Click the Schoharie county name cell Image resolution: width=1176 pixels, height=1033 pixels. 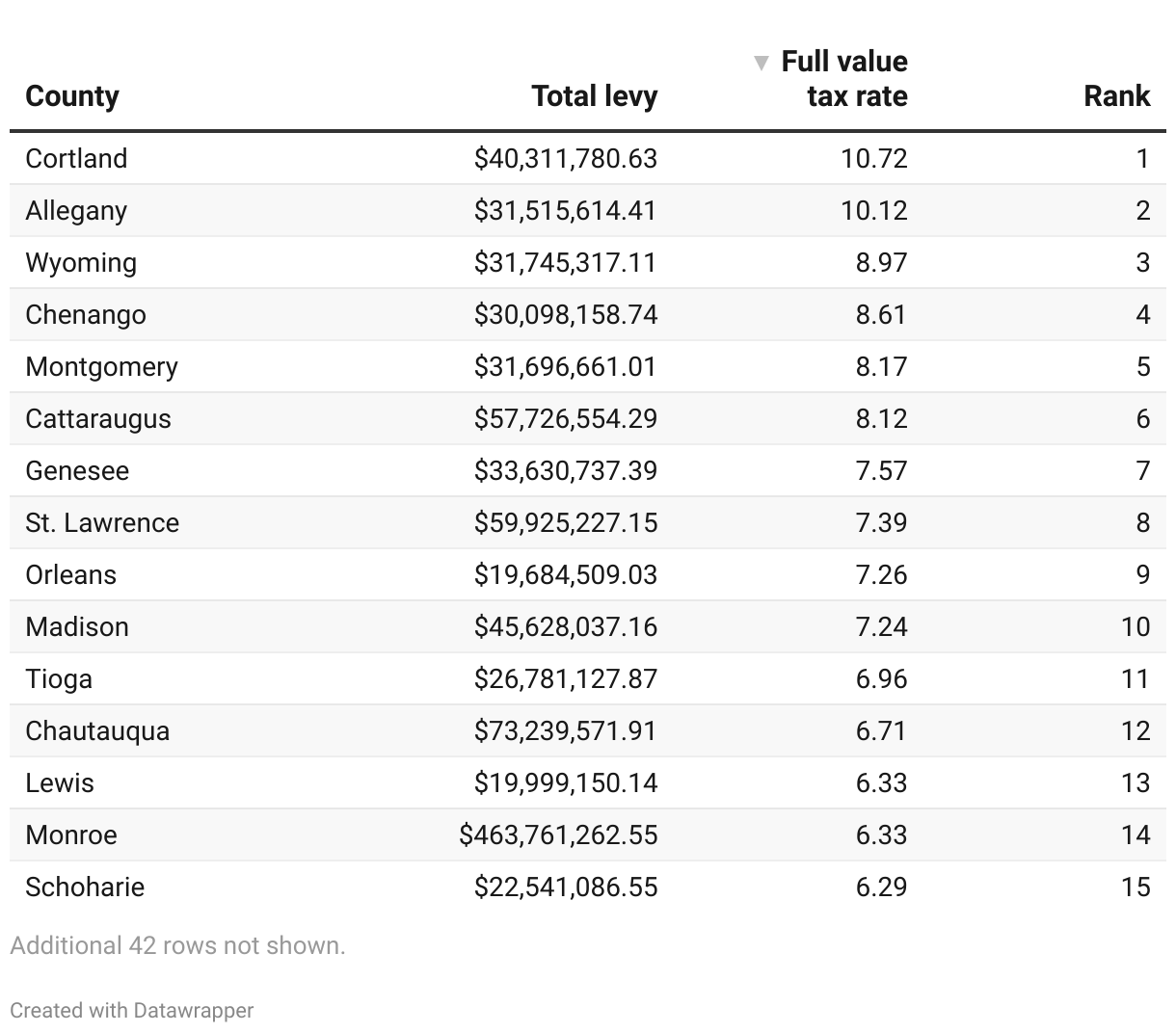[x=85, y=887]
